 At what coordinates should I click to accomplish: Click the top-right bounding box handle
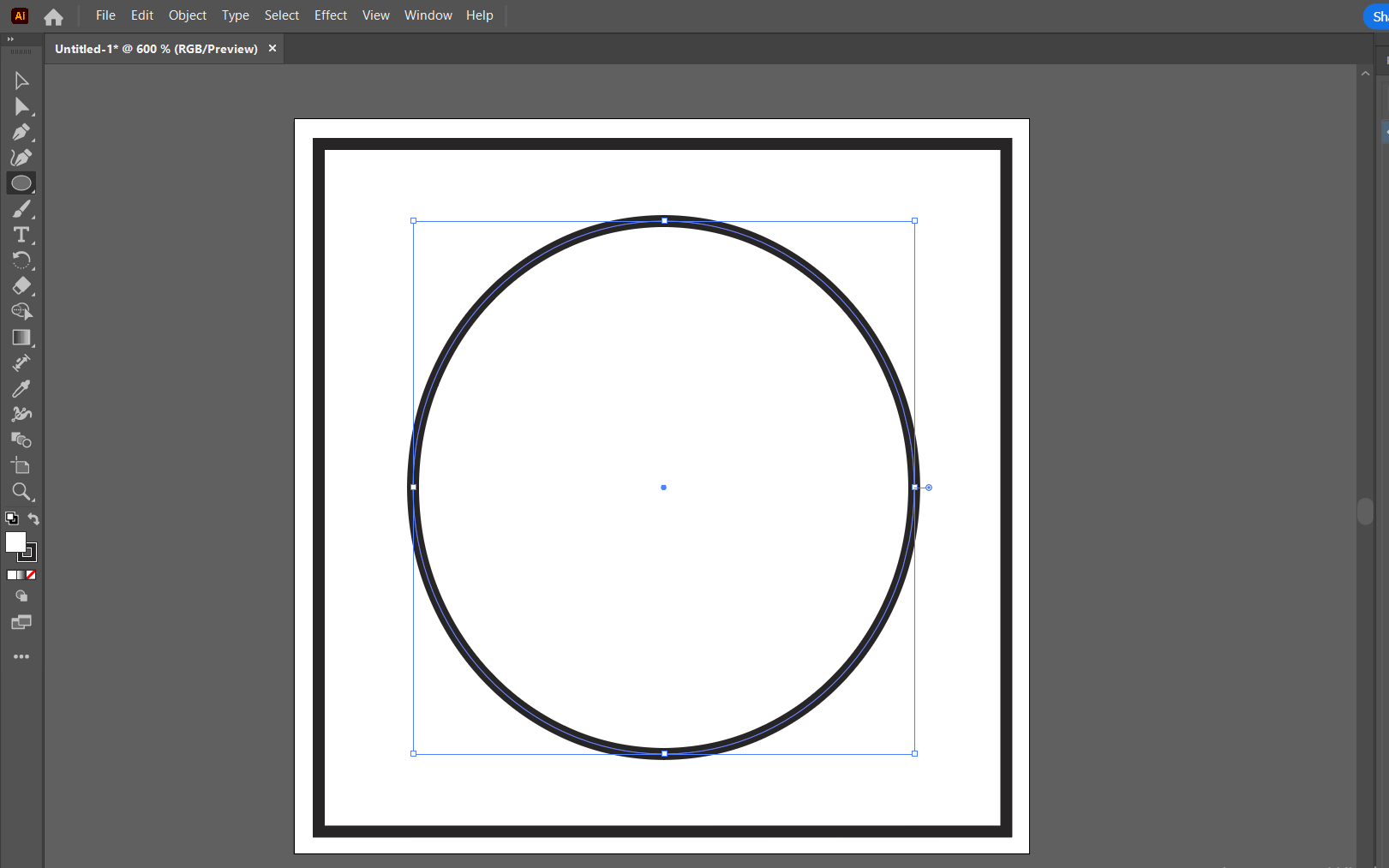[915, 221]
